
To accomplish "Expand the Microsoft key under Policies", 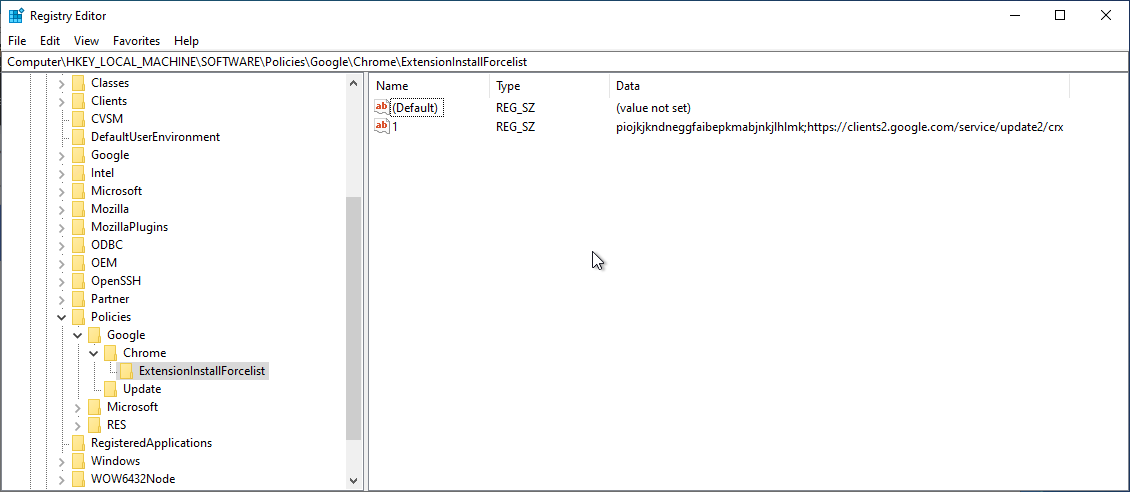I will [78, 407].
